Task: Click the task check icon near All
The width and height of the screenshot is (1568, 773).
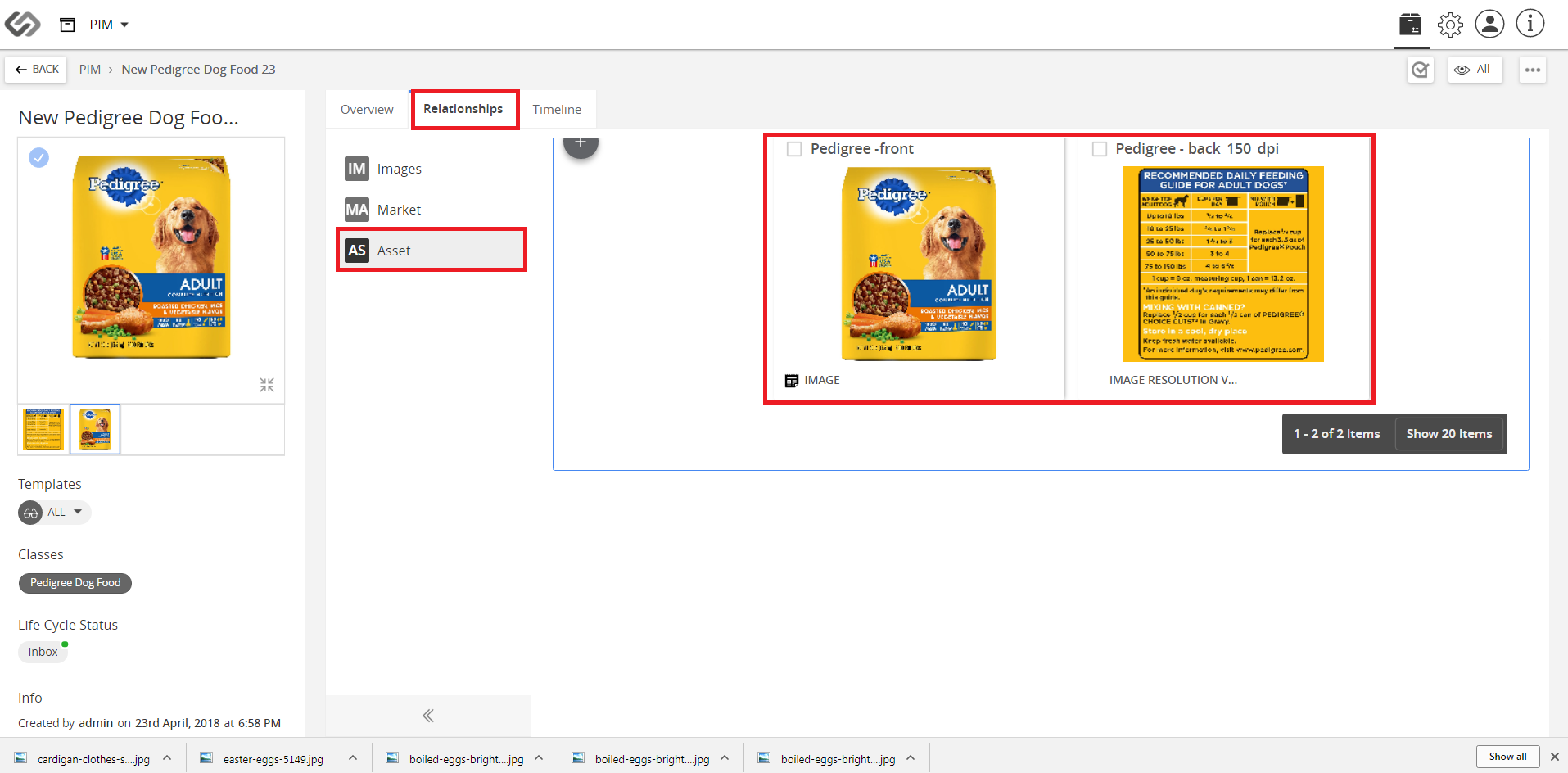Action: click(1421, 70)
